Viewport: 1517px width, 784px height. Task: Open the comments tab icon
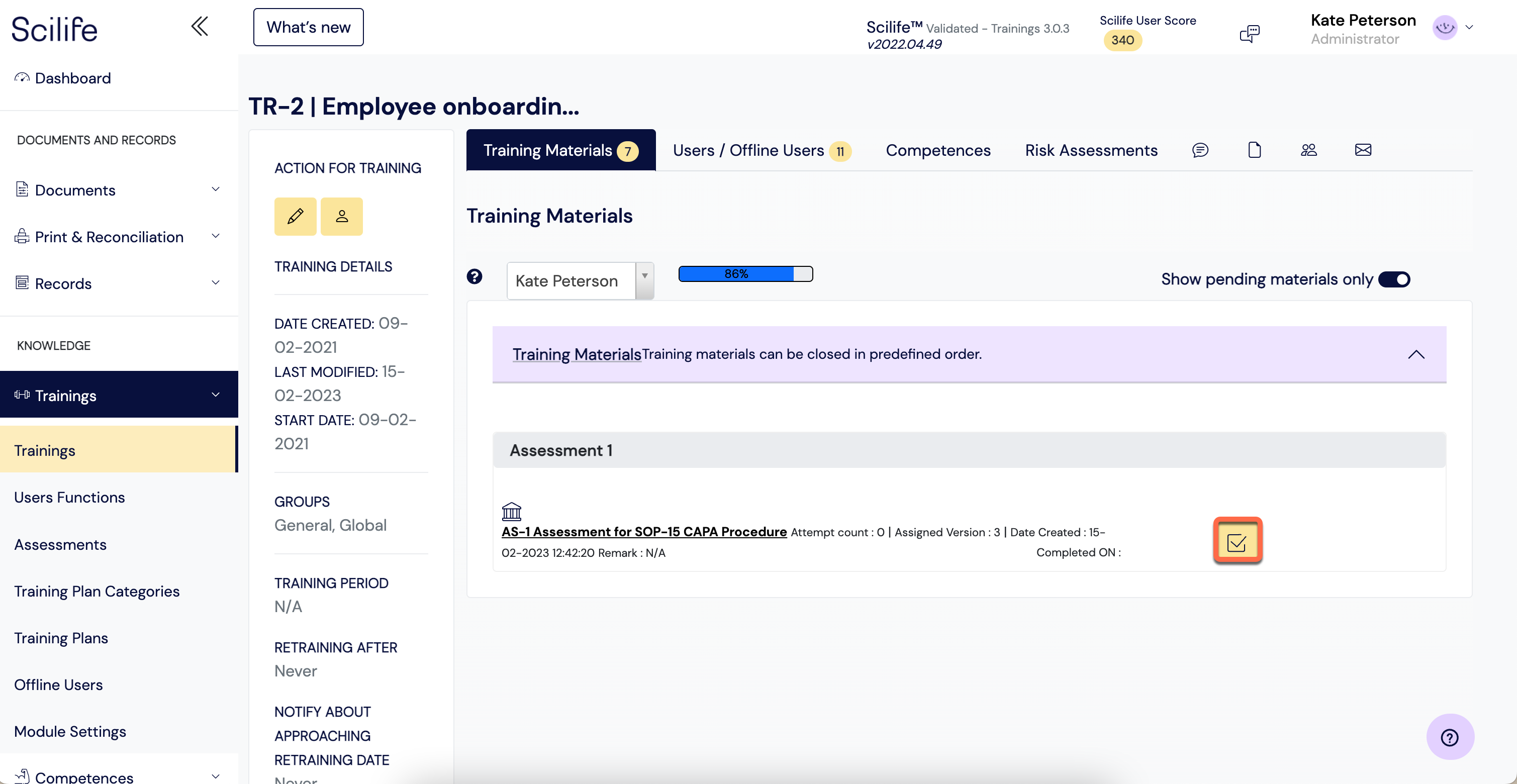coord(1200,150)
